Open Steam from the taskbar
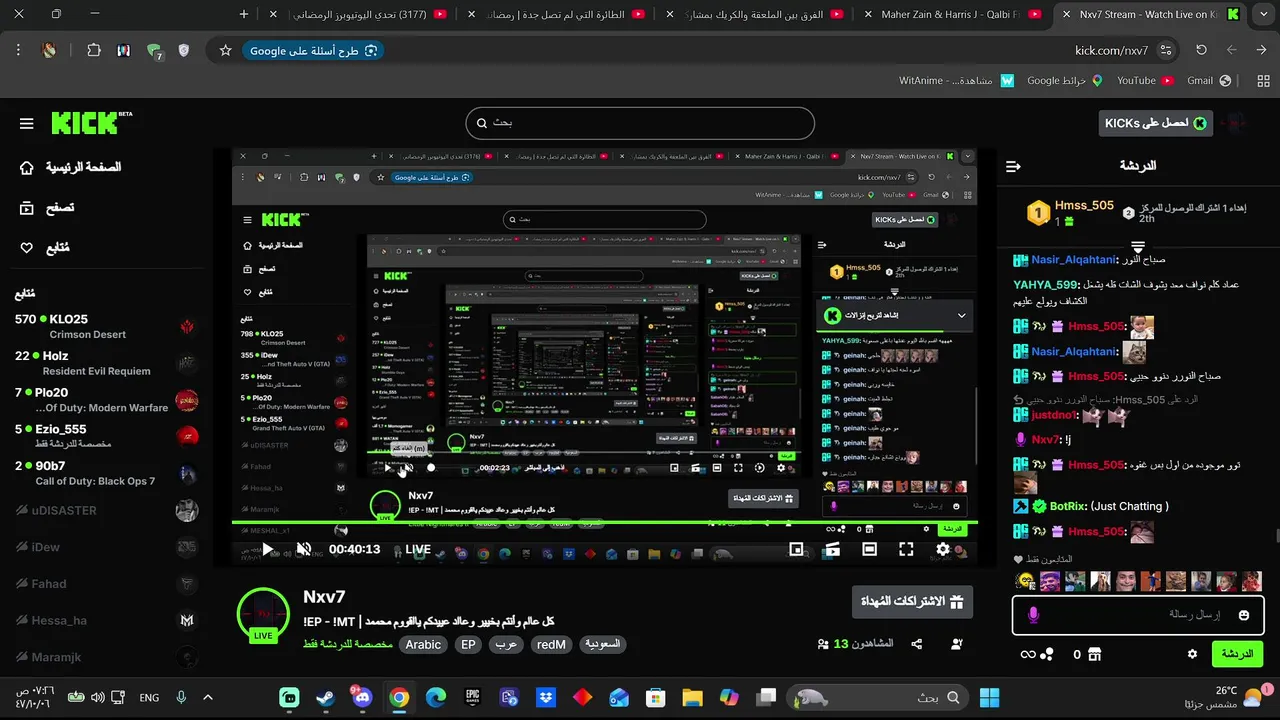 pyautogui.click(x=326, y=698)
